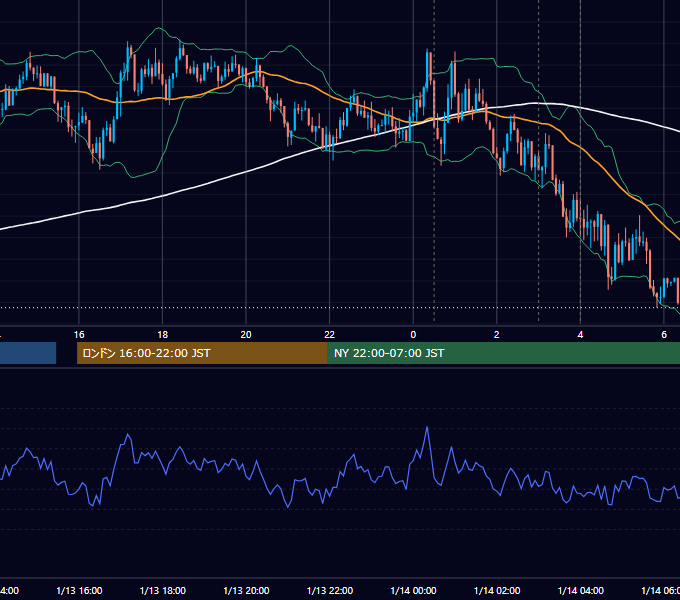Click the 1/13 16:00 date label
Viewport: 680px width, 600px height.
[79, 590]
